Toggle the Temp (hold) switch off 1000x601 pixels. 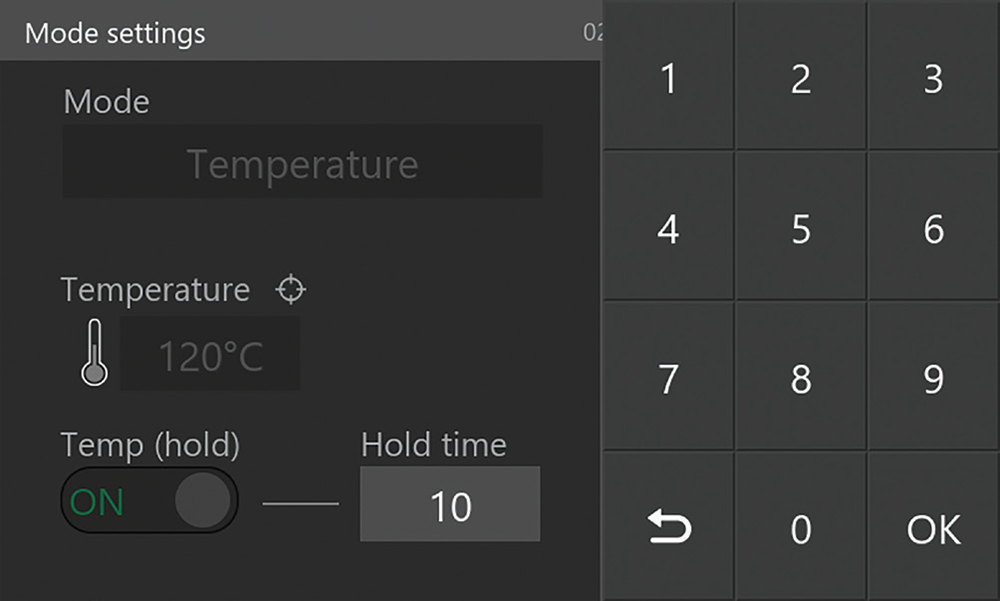pyautogui.click(x=150, y=501)
